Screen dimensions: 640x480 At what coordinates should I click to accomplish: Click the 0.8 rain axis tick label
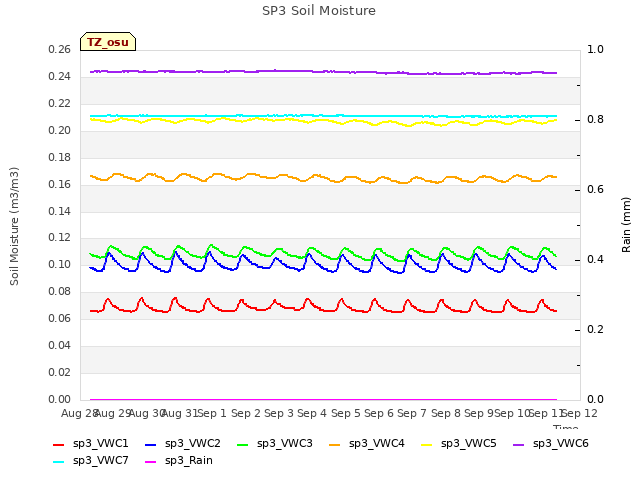click(595, 120)
